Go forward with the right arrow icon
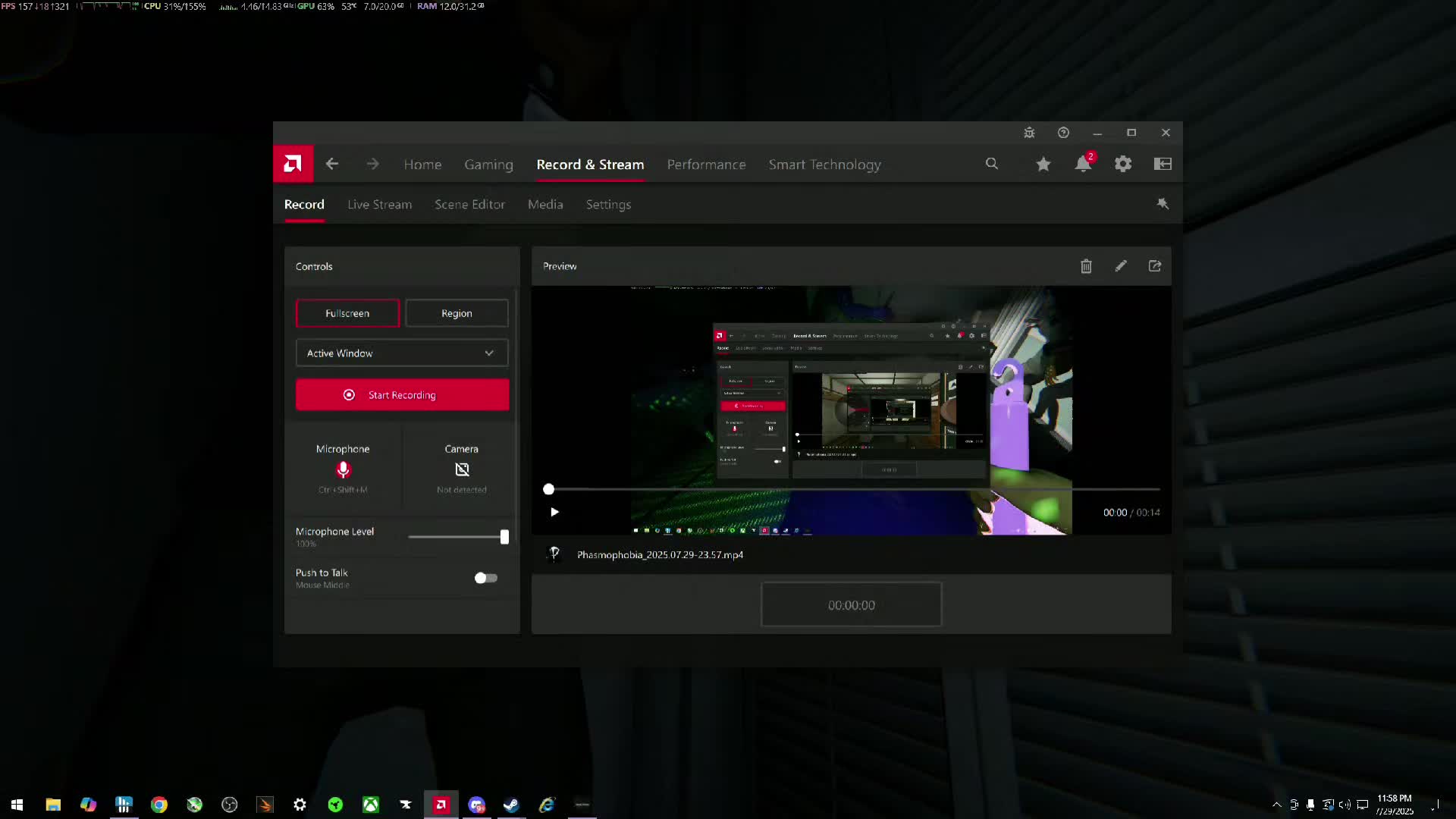The image size is (1456, 819). click(372, 164)
